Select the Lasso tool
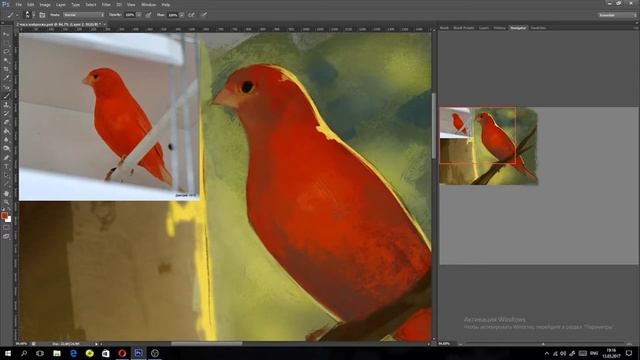Viewport: 640px width, 360px height. [6, 52]
